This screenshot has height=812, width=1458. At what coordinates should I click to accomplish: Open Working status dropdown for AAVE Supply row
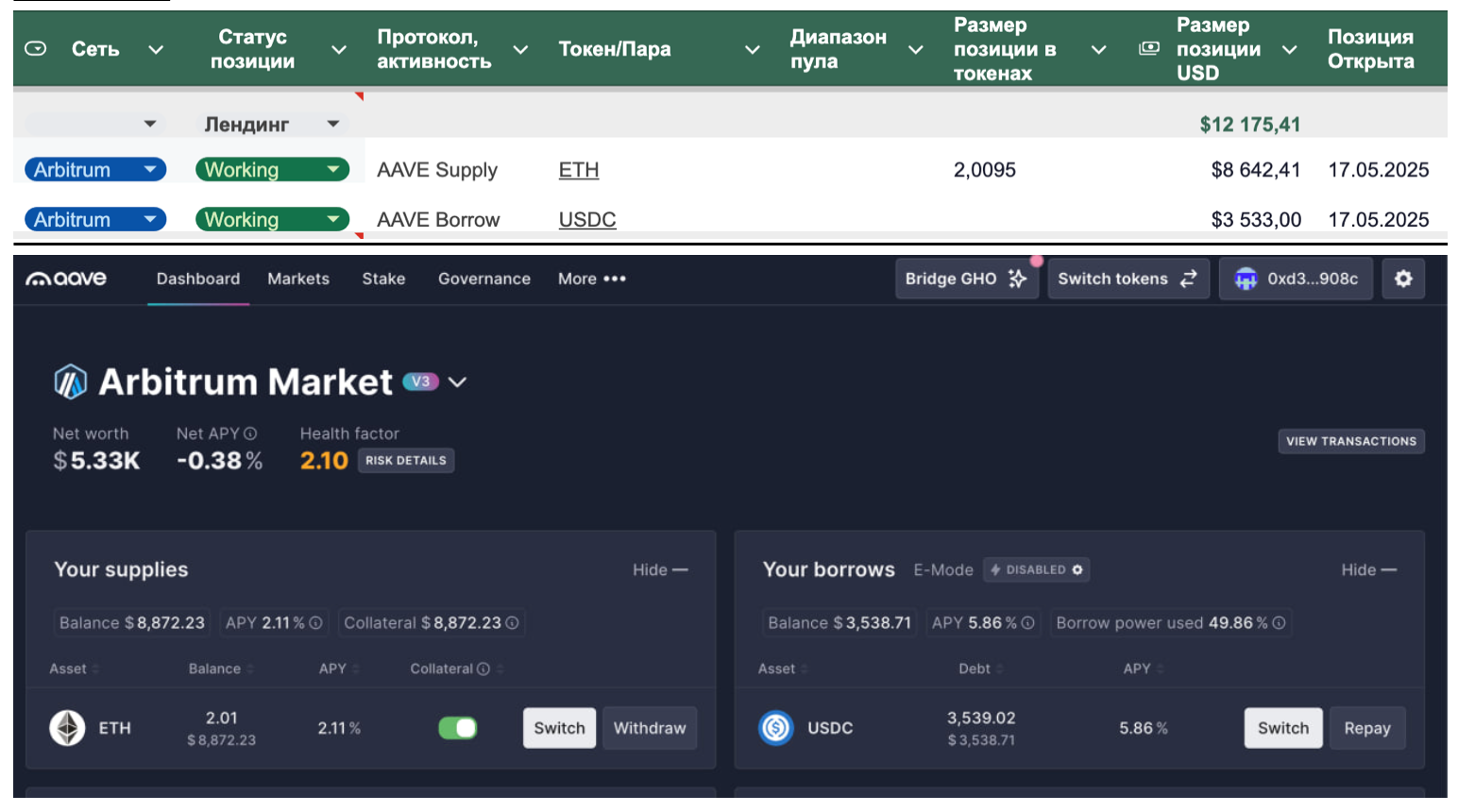pos(332,170)
